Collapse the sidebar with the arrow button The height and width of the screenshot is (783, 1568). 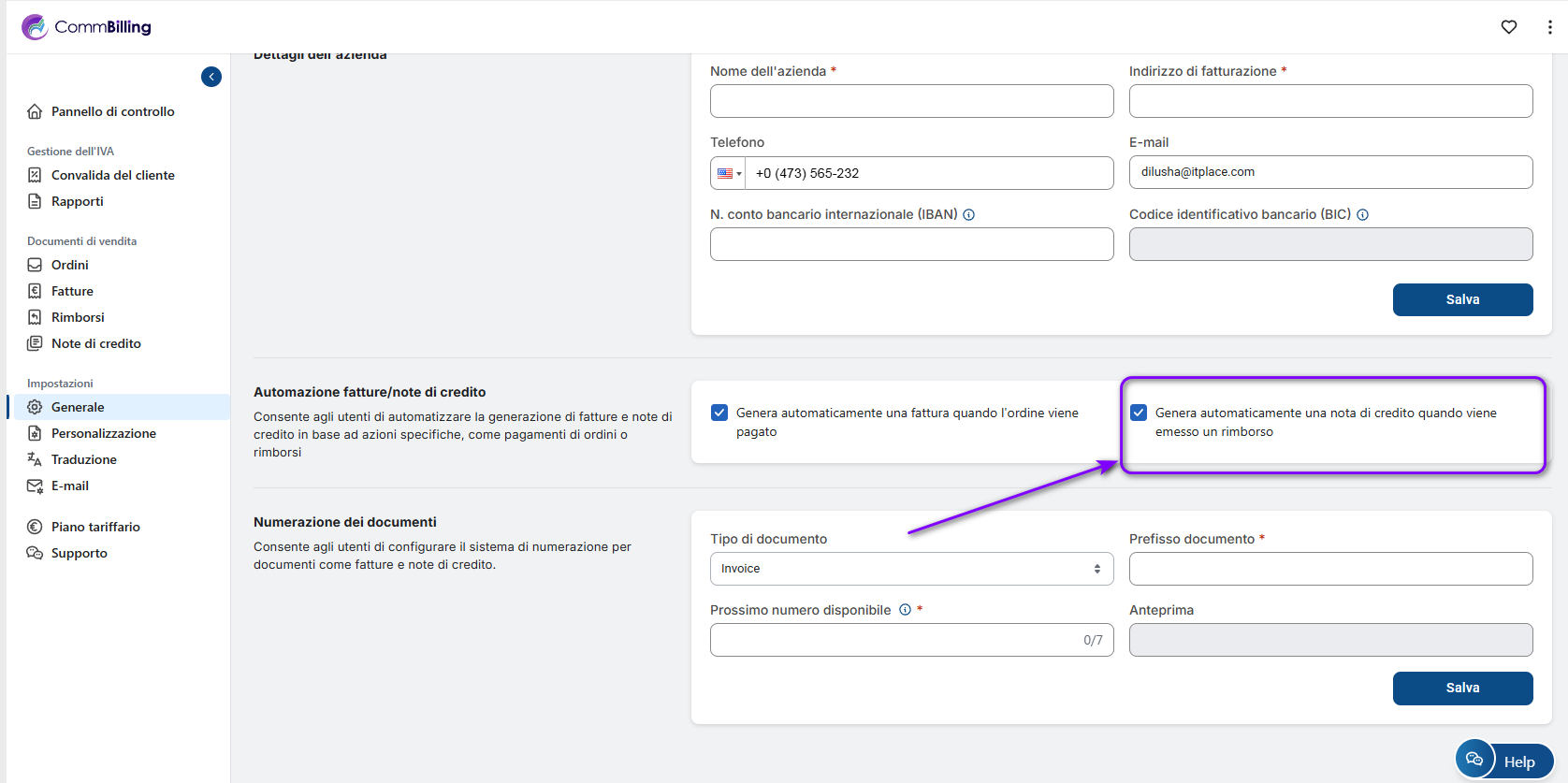(211, 77)
